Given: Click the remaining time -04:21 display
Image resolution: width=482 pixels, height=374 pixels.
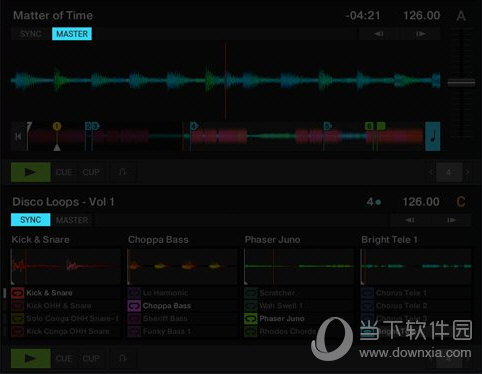Looking at the screenshot, I should click(363, 15).
